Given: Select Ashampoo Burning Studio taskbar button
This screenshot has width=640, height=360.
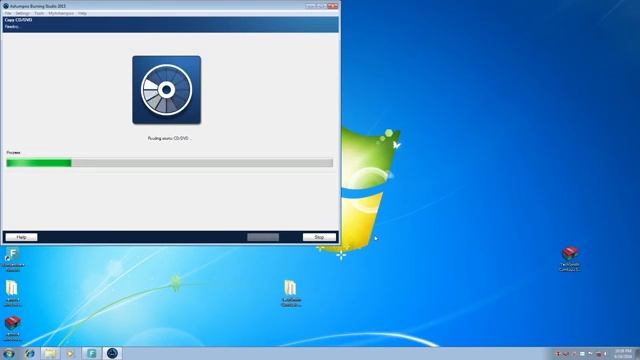Looking at the screenshot, I should 112,353.
